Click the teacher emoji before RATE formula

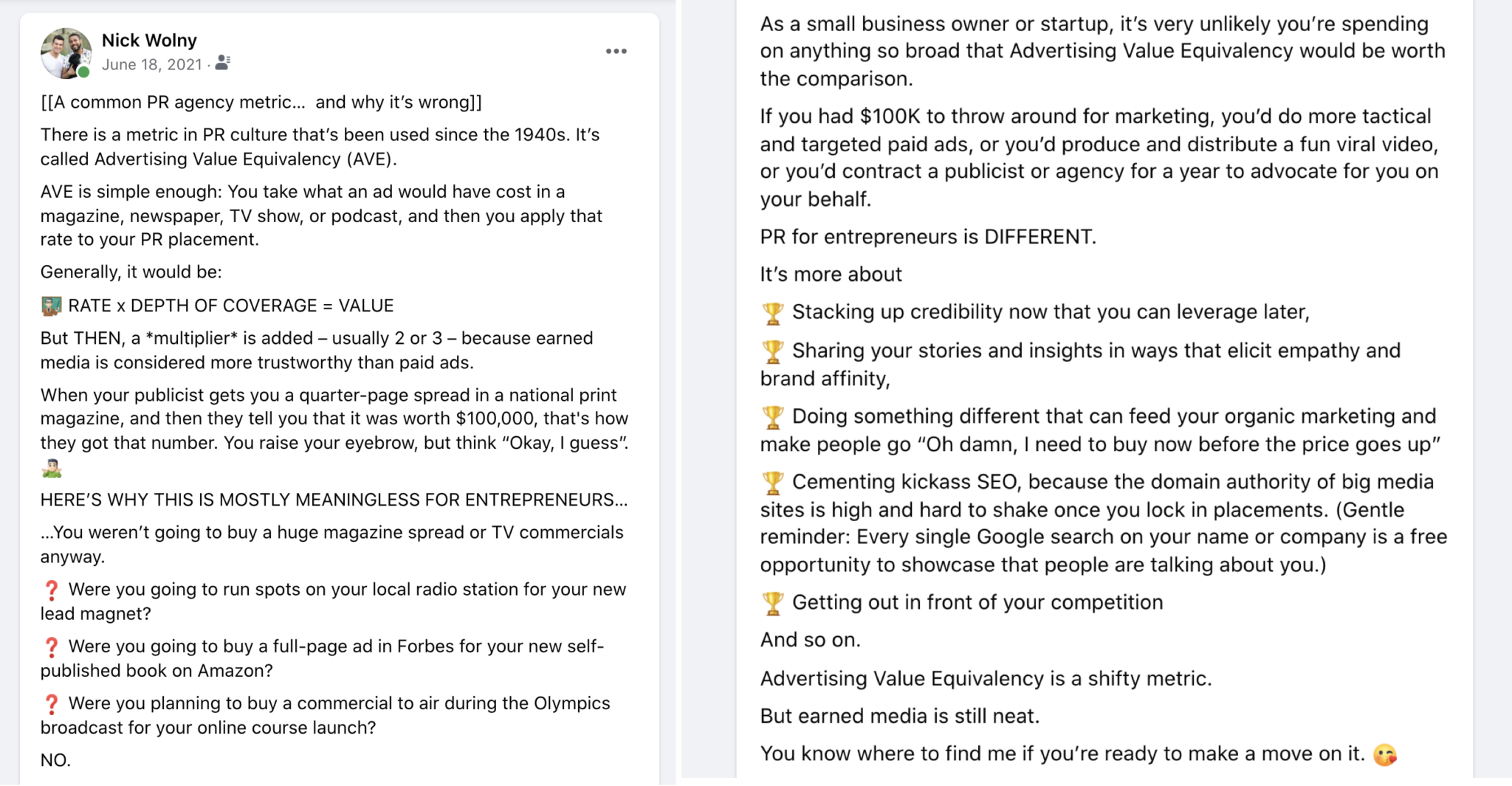51,306
